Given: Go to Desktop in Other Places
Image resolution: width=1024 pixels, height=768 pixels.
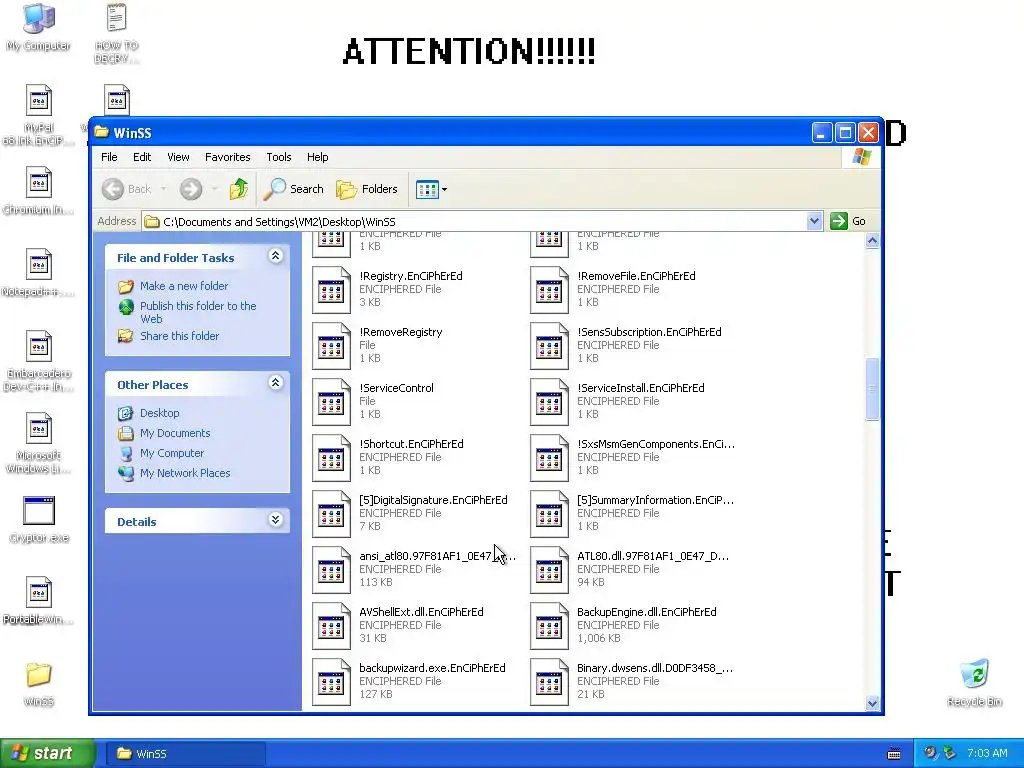Looking at the screenshot, I should point(159,413).
